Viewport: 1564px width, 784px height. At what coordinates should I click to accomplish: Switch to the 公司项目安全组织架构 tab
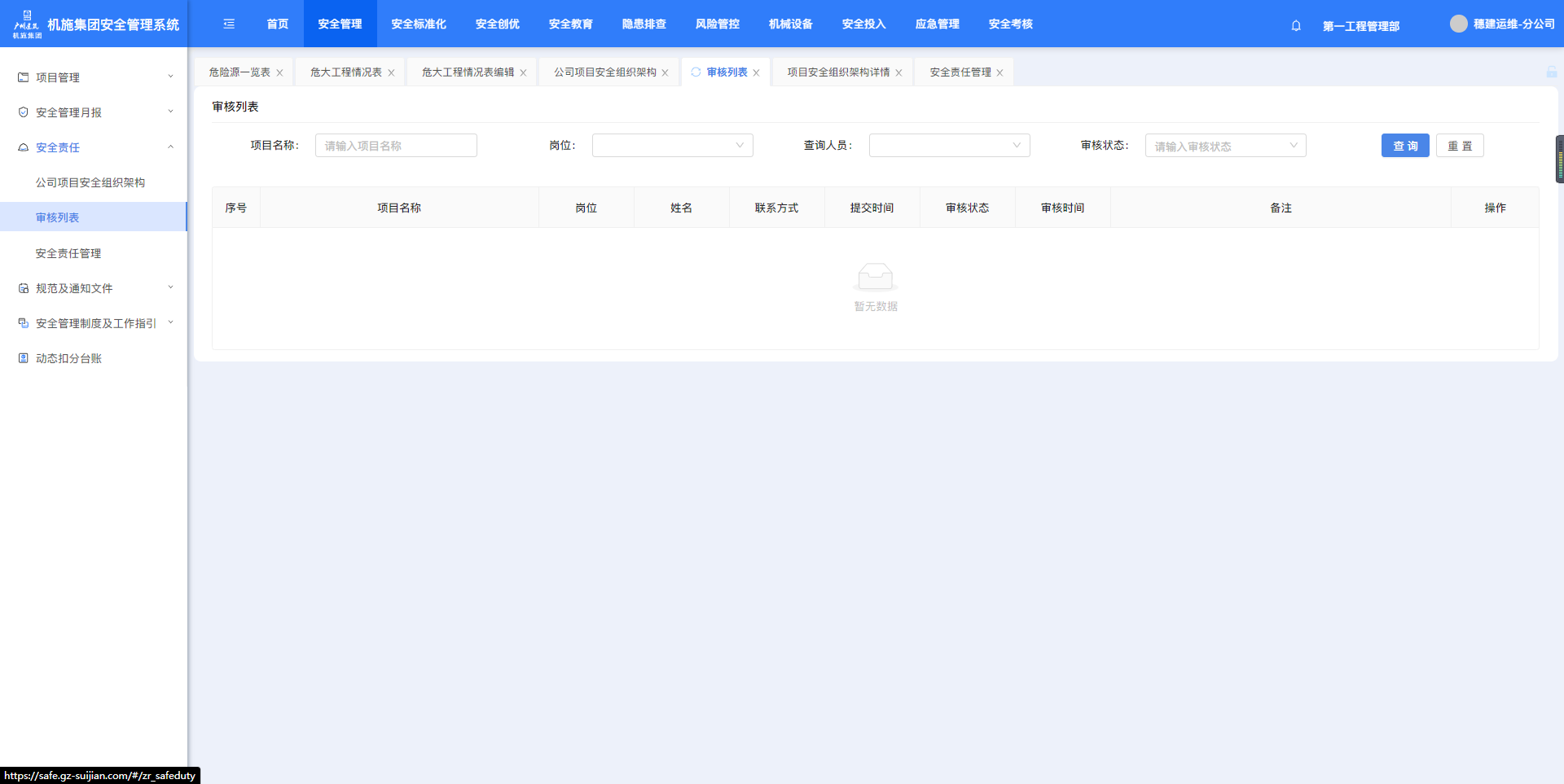click(x=604, y=72)
